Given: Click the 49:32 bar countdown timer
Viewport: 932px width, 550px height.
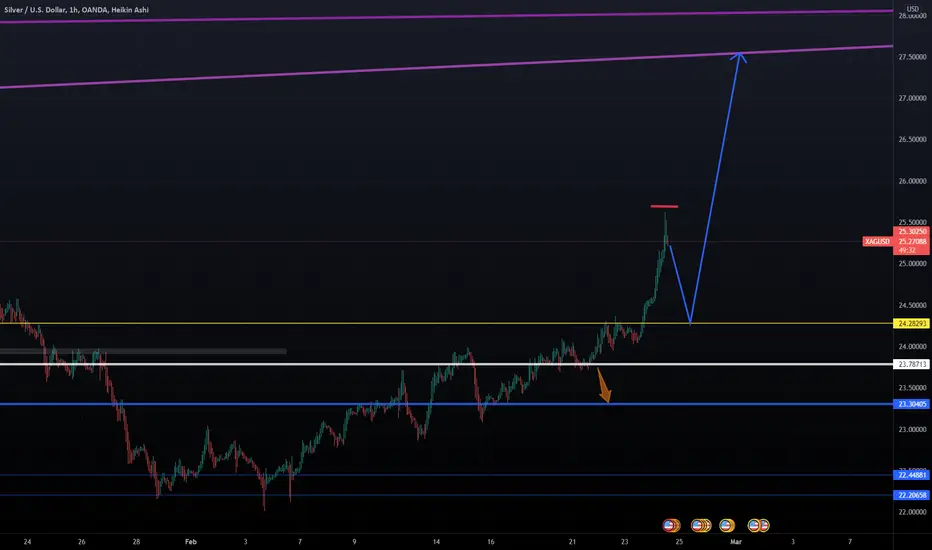Looking at the screenshot, I should [907, 250].
